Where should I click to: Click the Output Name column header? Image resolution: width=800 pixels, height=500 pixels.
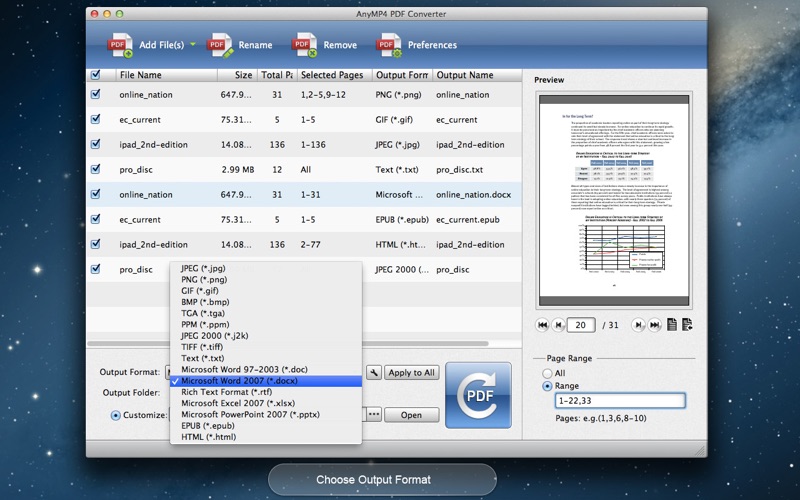477,75
